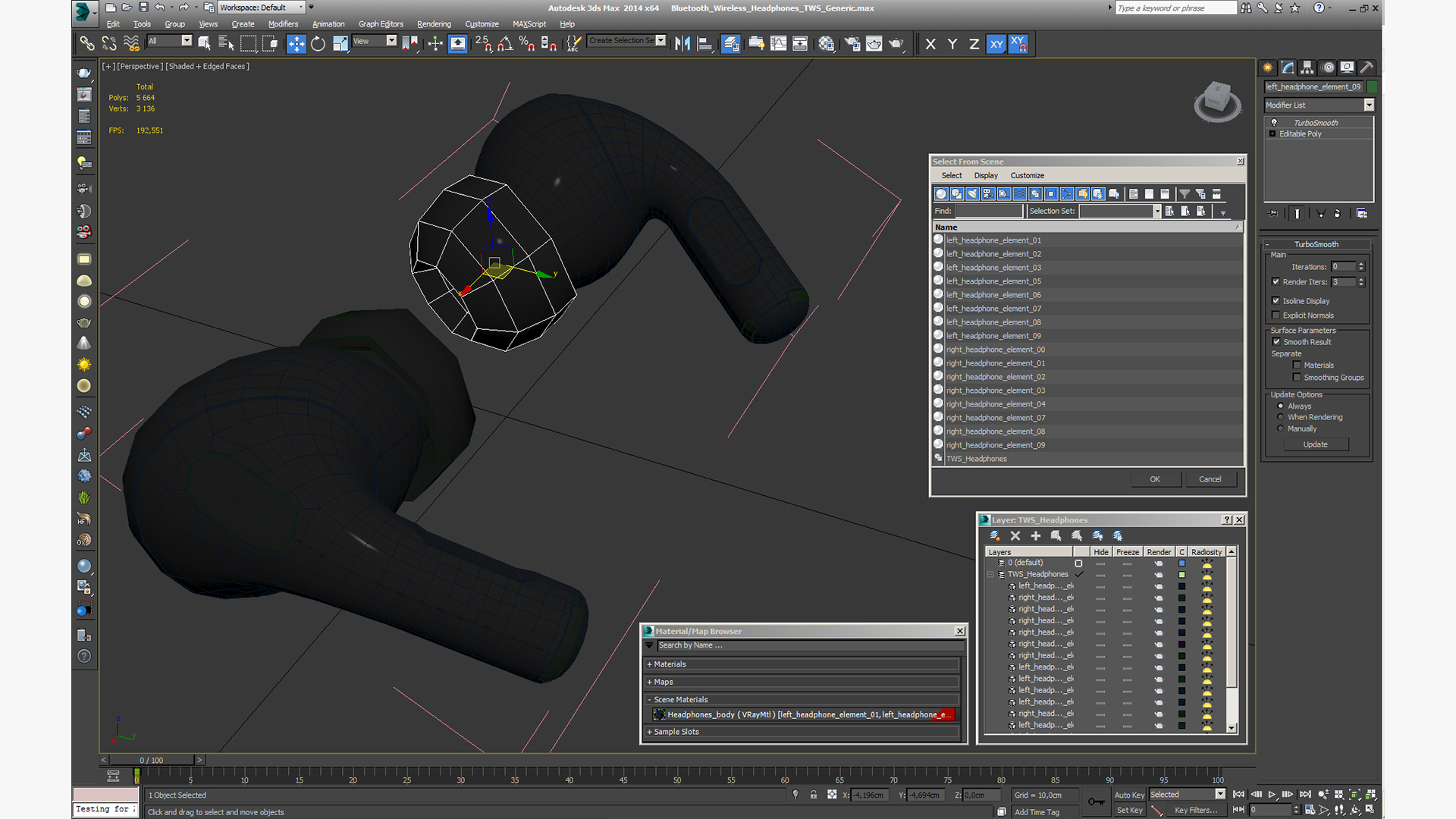
Task: Click OK in Select From Scene dialog
Action: [1155, 479]
